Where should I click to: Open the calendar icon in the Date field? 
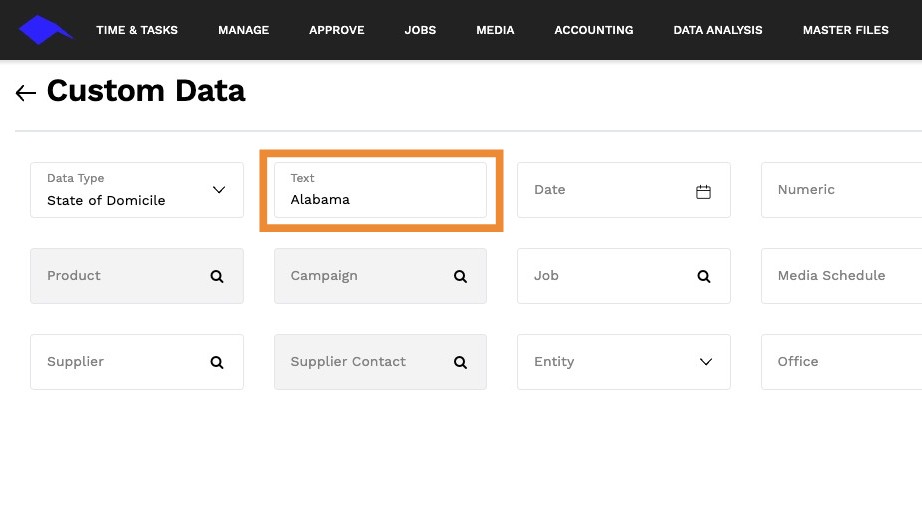703,192
